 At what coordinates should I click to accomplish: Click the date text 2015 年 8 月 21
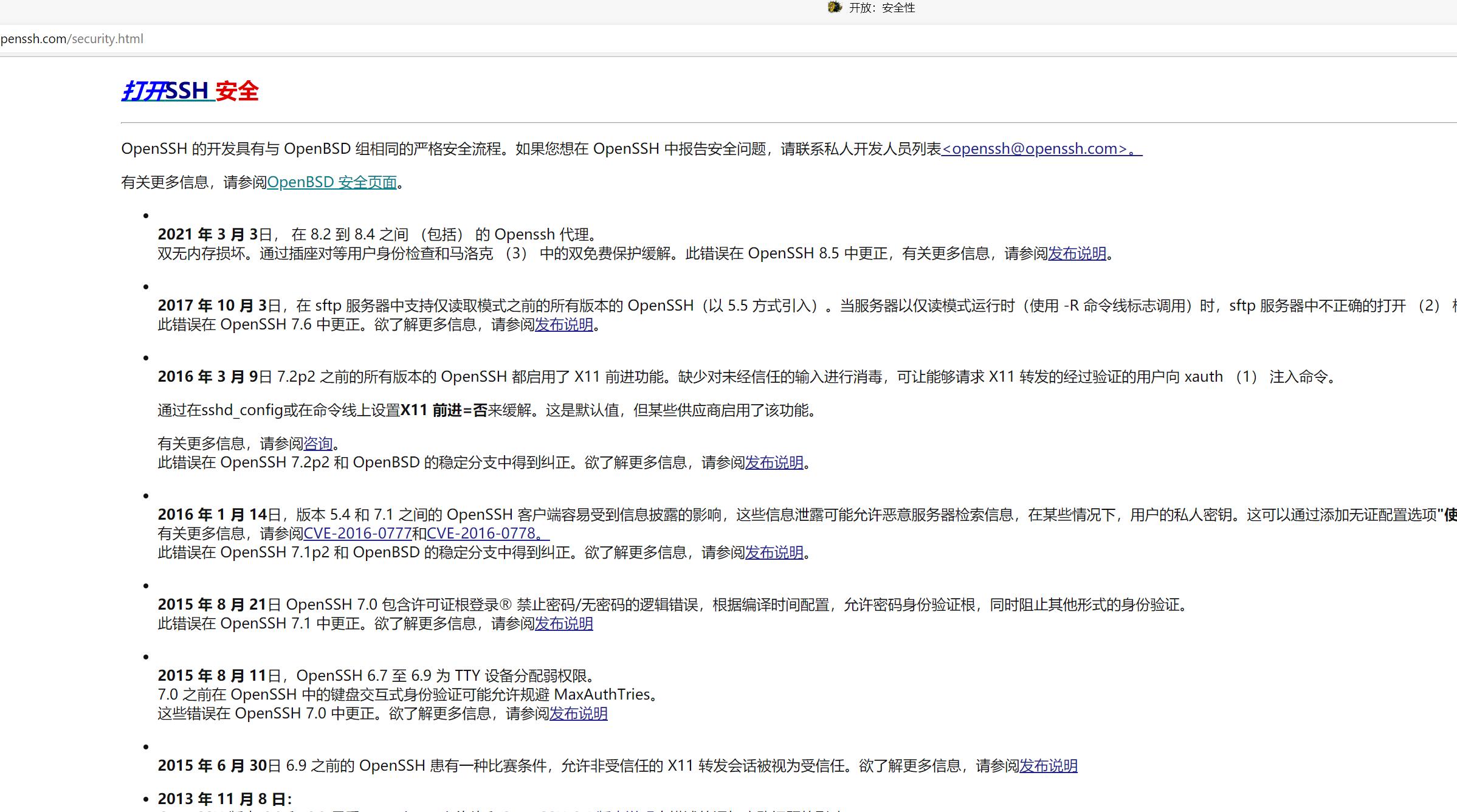(x=213, y=605)
